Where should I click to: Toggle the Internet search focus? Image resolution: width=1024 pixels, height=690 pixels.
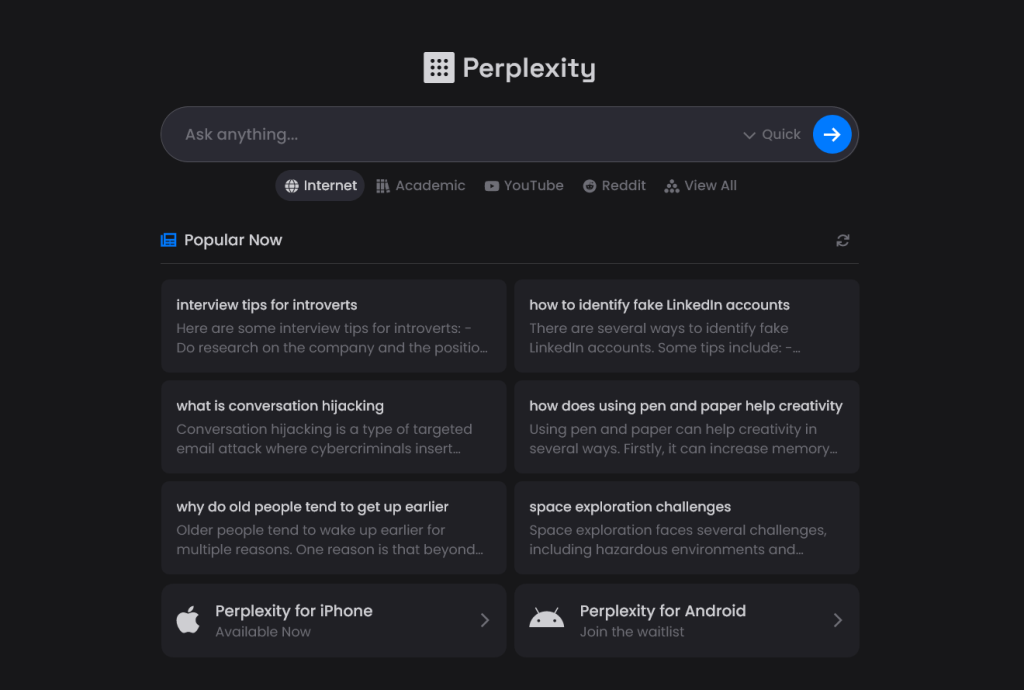319,185
